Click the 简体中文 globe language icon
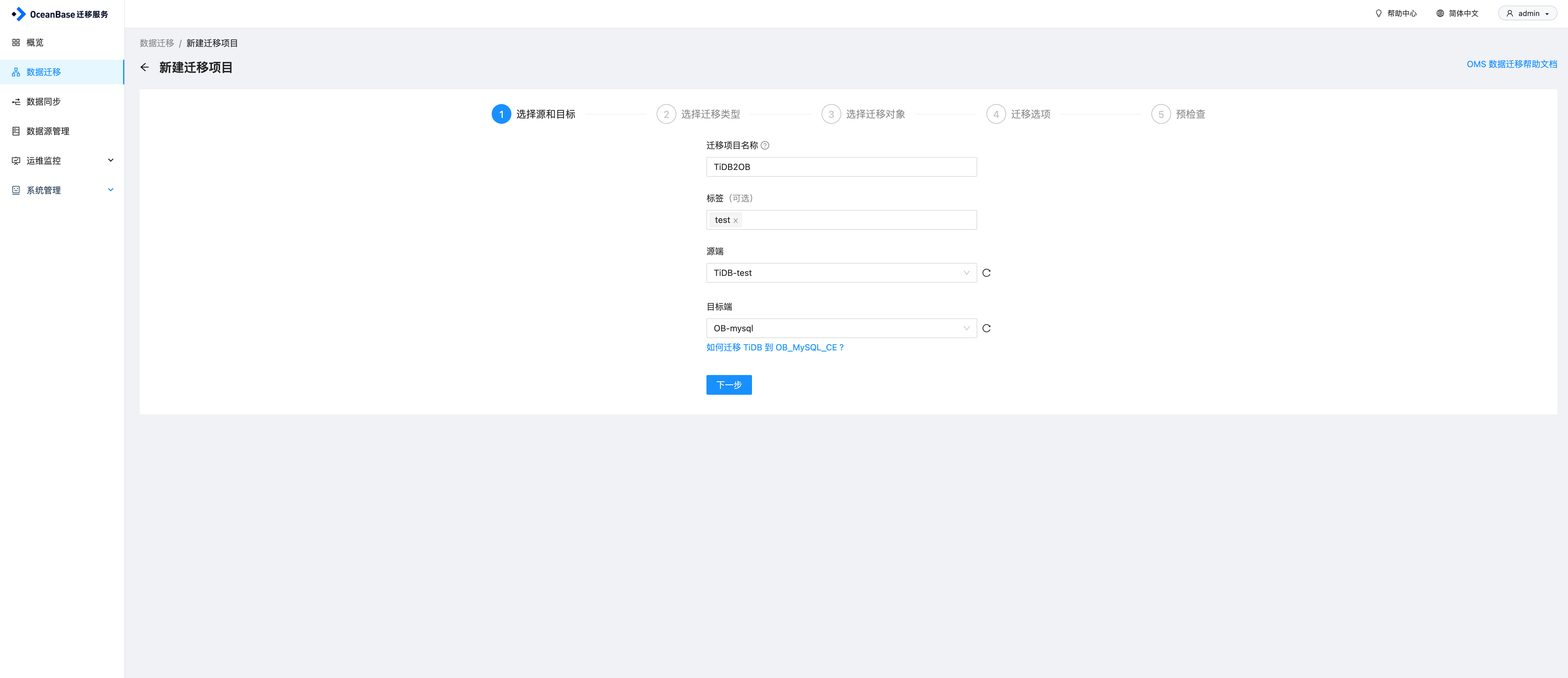The image size is (1568, 678). point(1440,14)
